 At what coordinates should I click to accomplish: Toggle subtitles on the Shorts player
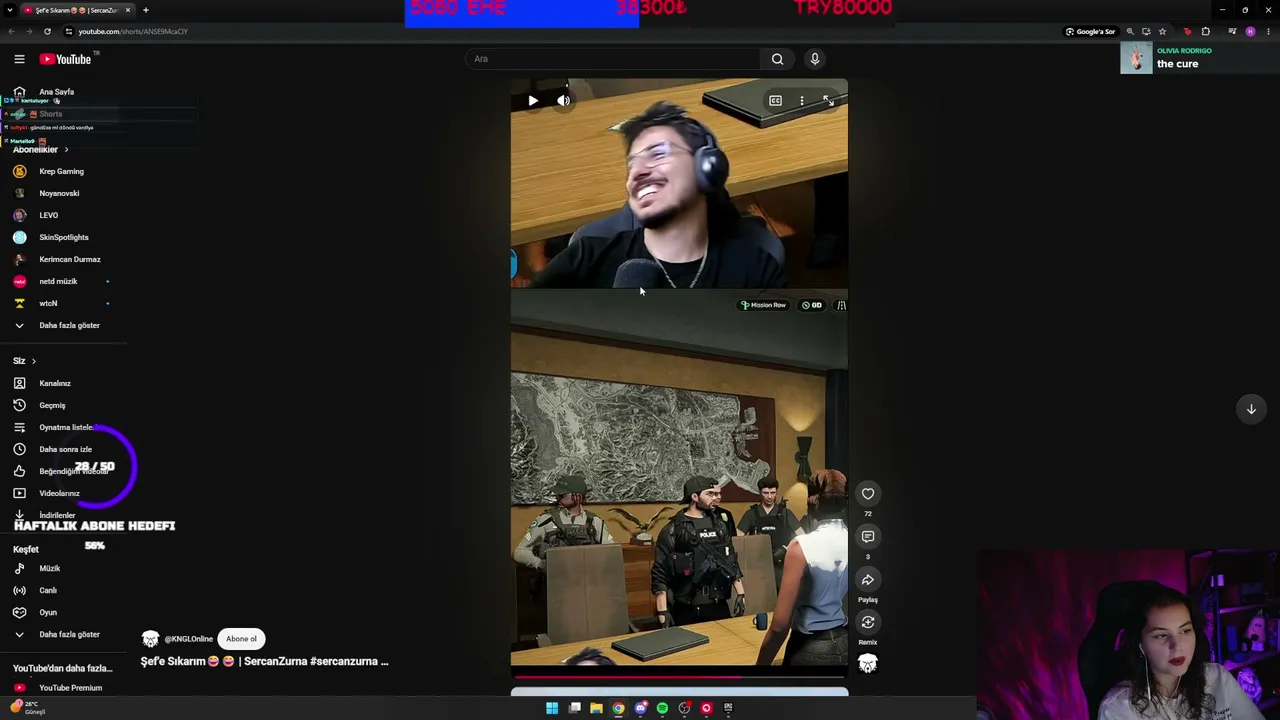click(x=775, y=101)
